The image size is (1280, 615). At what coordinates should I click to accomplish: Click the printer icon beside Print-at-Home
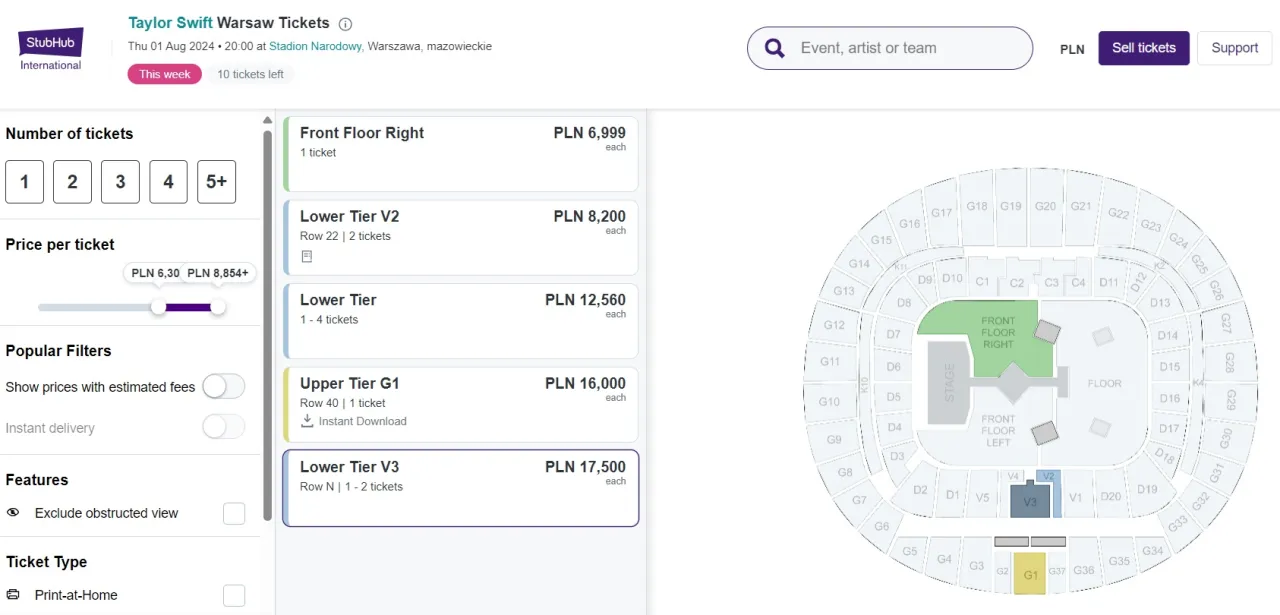click(12, 595)
